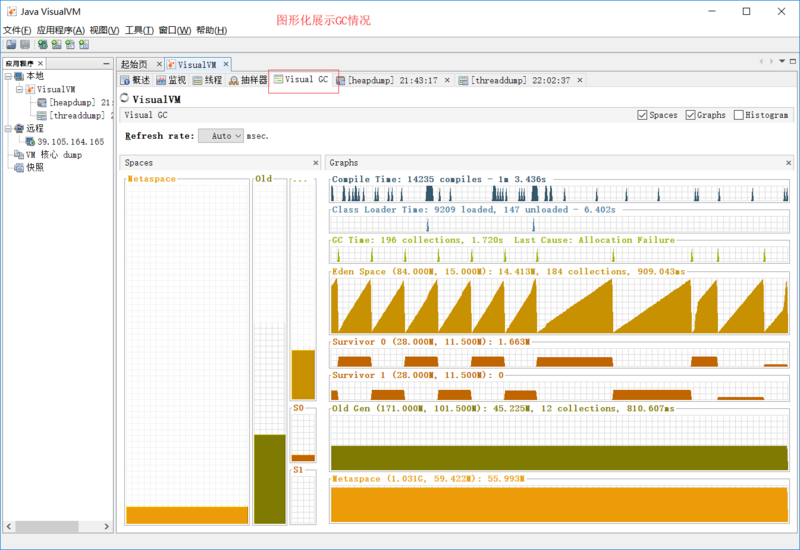Viewport: 800px width, 550px height.
Task: Click the heapdump icon in the Applications tree
Action: point(42,103)
